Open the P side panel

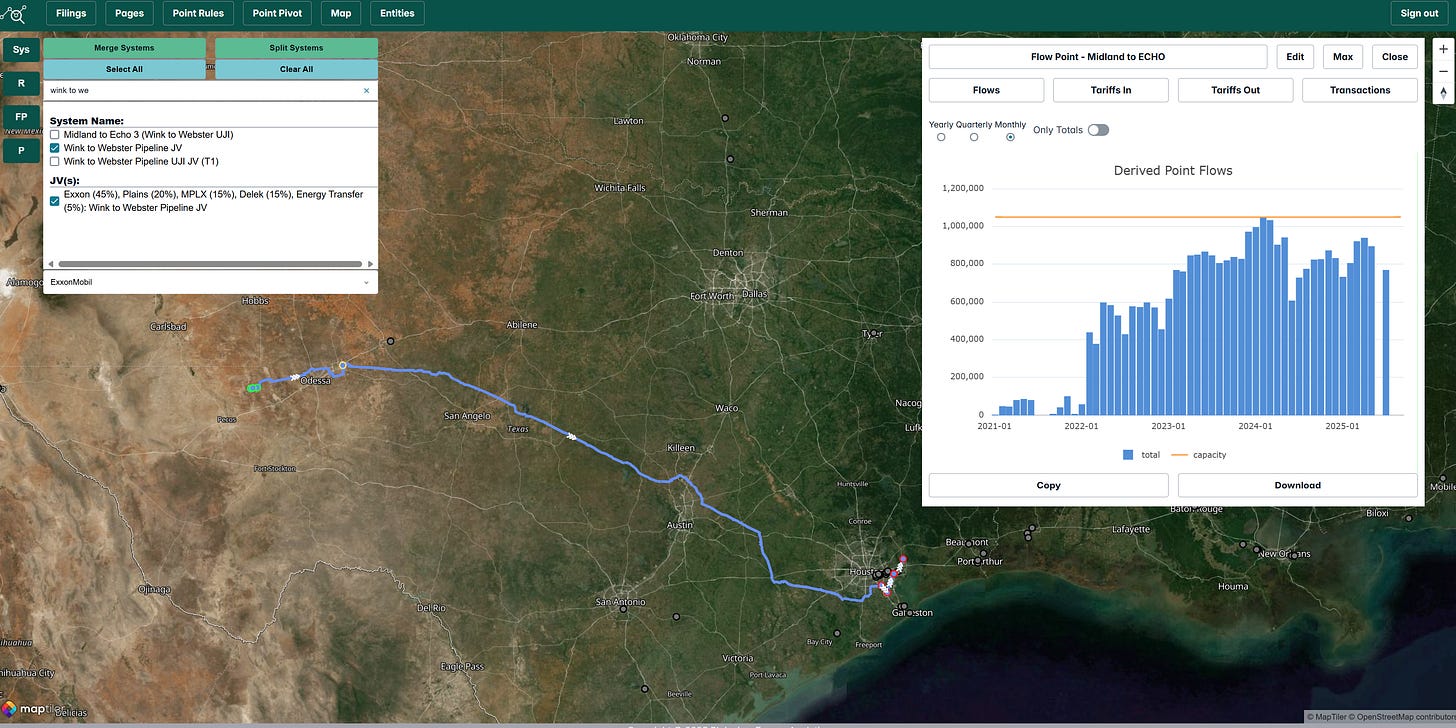[x=21, y=151]
